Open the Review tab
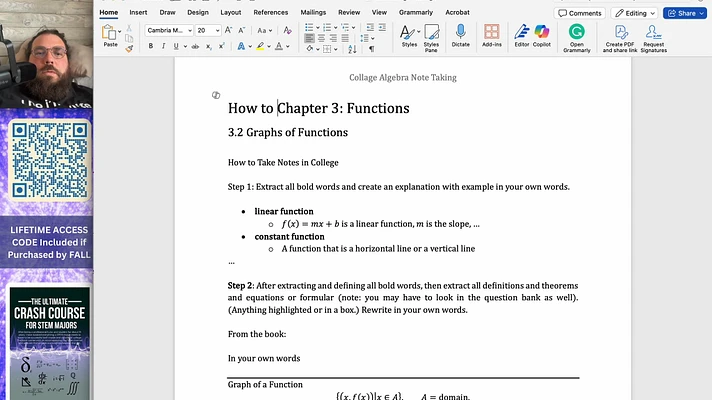This screenshot has width=712, height=400. coord(349,12)
